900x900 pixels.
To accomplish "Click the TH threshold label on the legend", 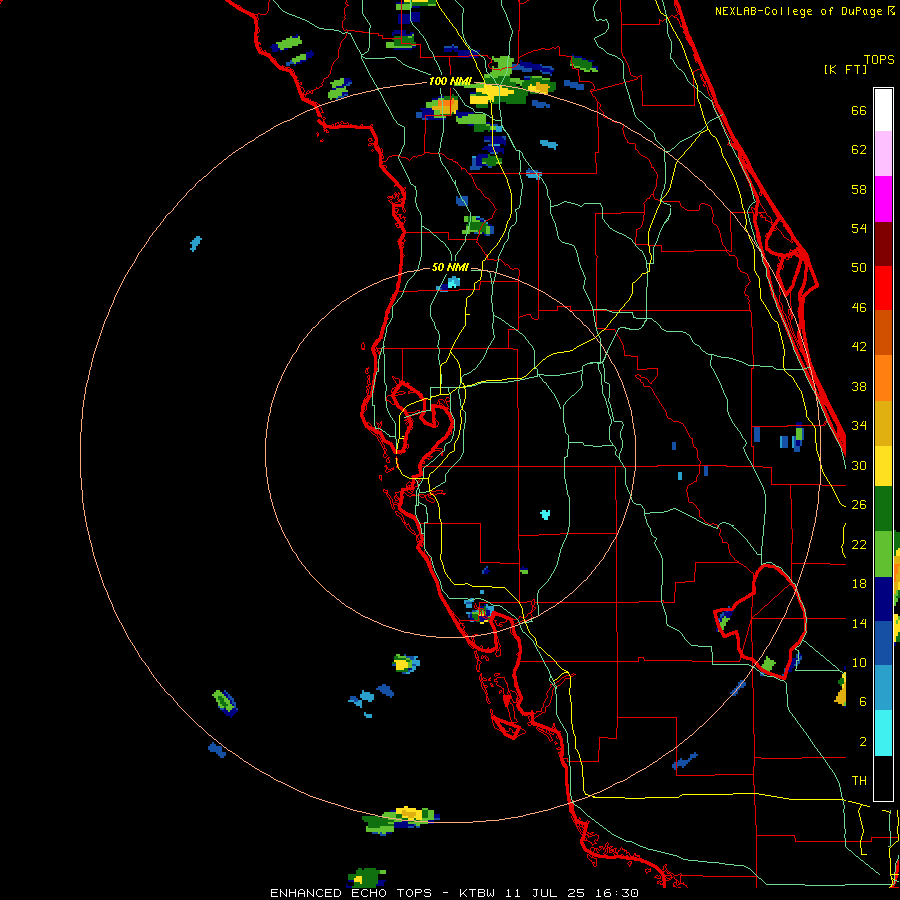I will tap(859, 780).
